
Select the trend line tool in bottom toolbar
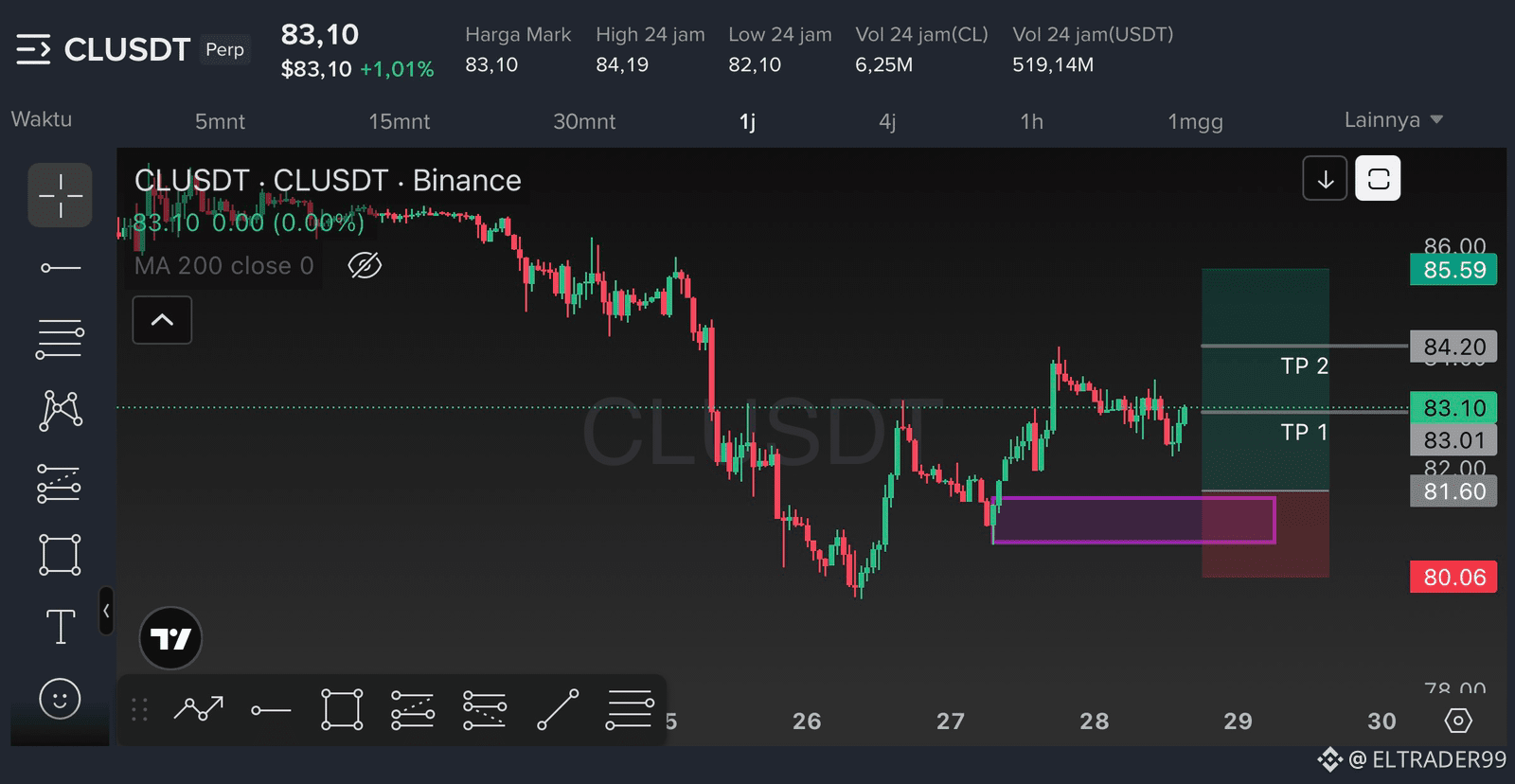[x=558, y=710]
